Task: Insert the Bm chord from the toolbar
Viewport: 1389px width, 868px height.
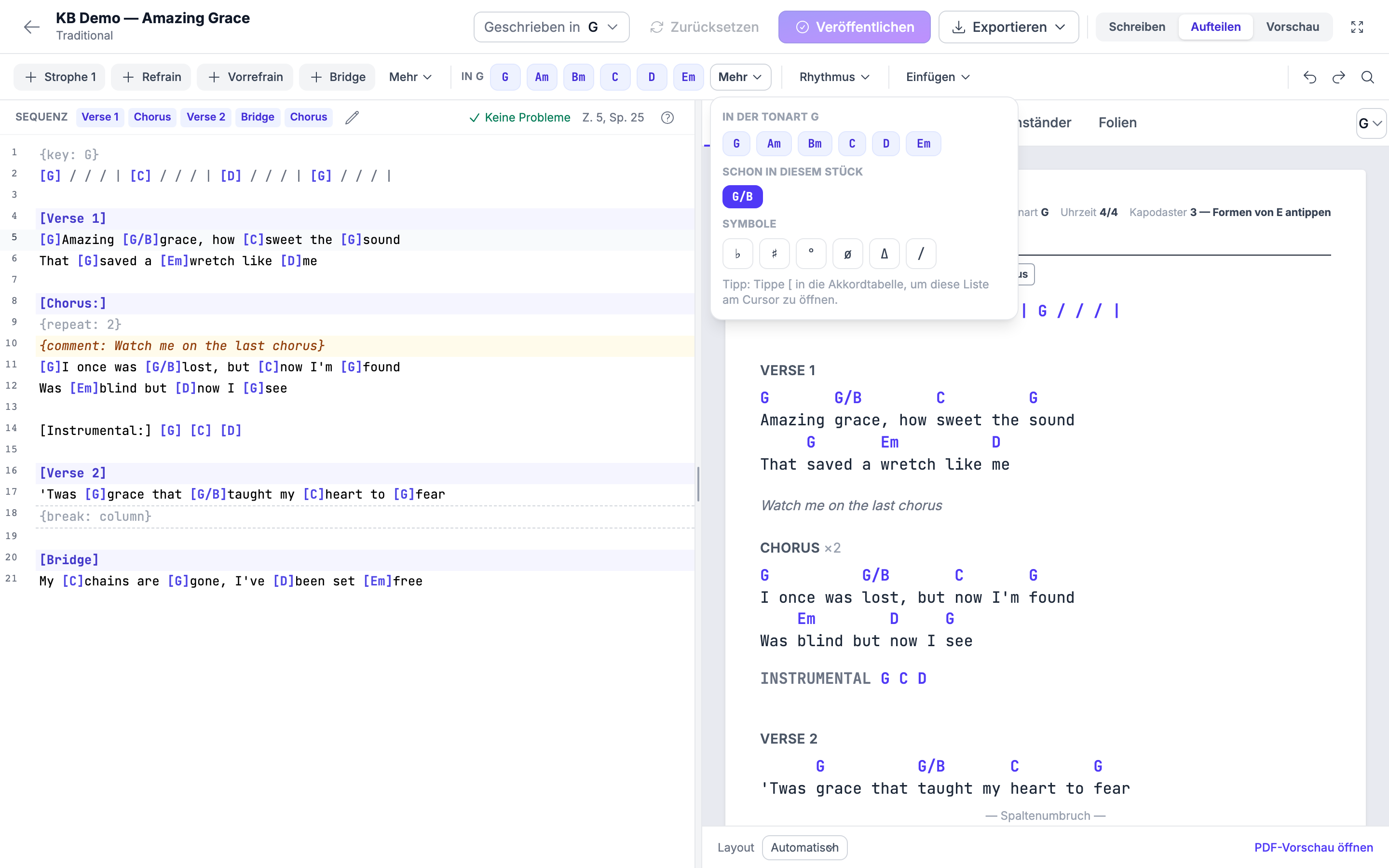Action: (578, 77)
